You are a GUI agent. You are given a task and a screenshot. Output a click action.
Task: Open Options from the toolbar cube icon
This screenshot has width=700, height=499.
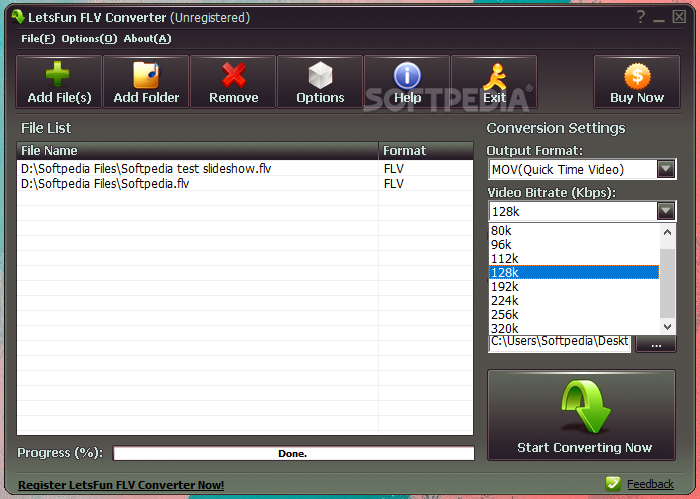pos(320,82)
